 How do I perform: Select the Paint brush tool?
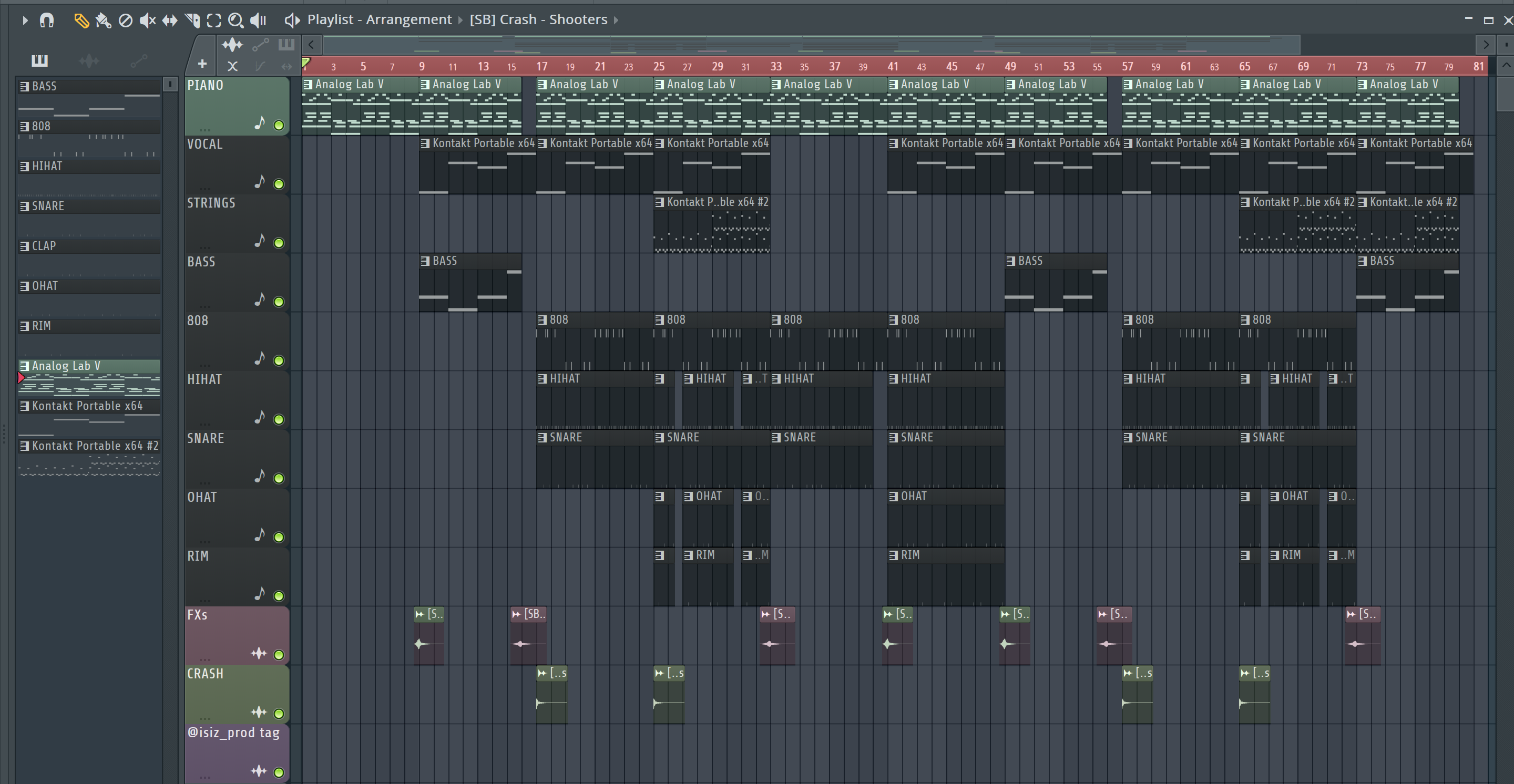point(103,20)
